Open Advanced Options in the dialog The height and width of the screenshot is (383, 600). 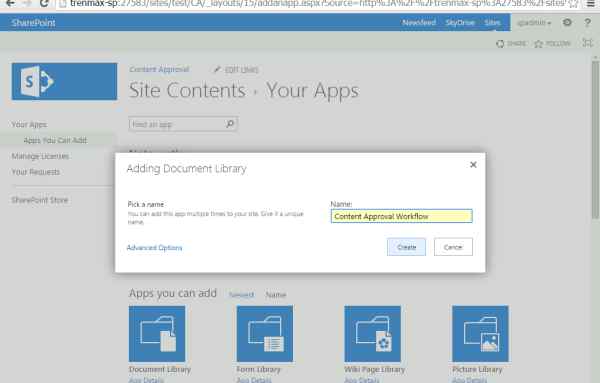pos(154,248)
